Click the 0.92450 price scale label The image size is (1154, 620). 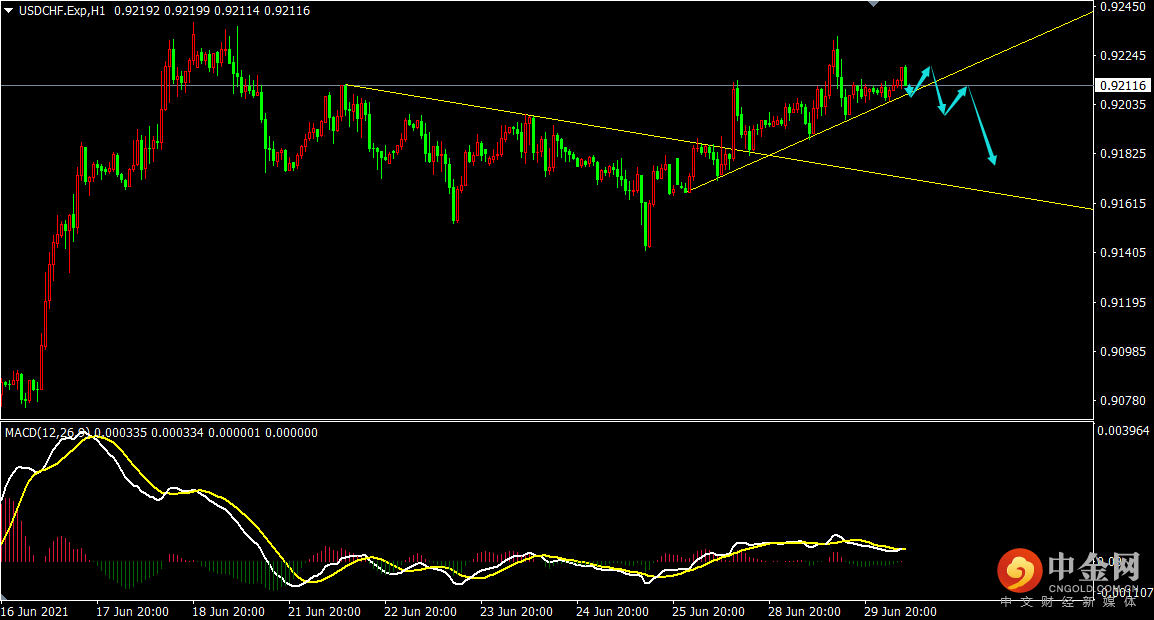pyautogui.click(x=1124, y=7)
